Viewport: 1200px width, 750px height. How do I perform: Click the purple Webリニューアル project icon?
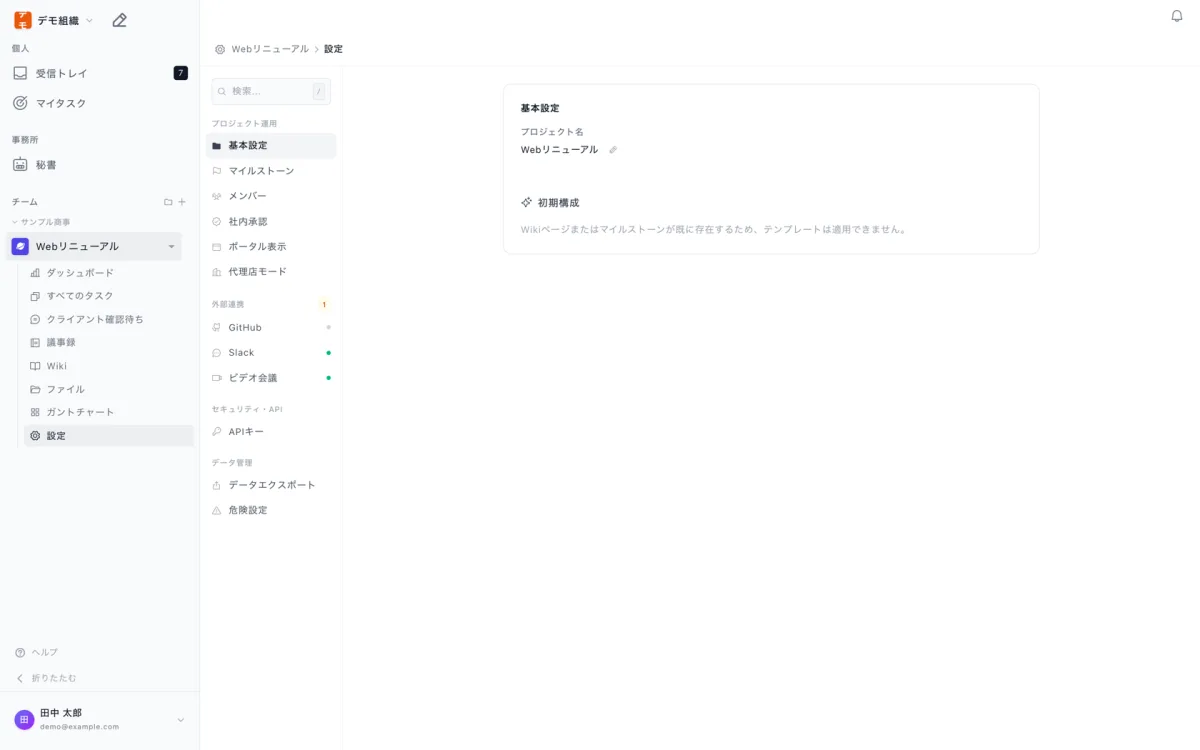point(20,246)
